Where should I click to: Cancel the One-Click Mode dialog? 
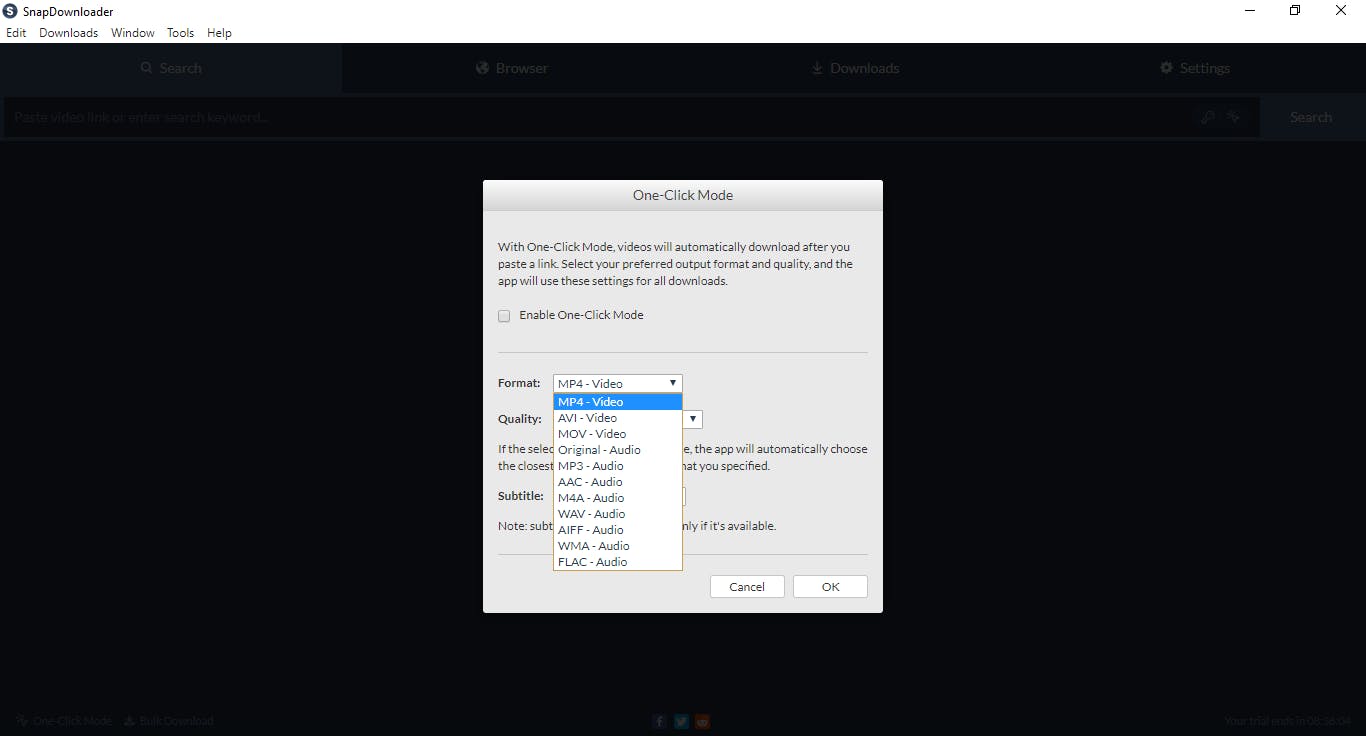tap(747, 587)
